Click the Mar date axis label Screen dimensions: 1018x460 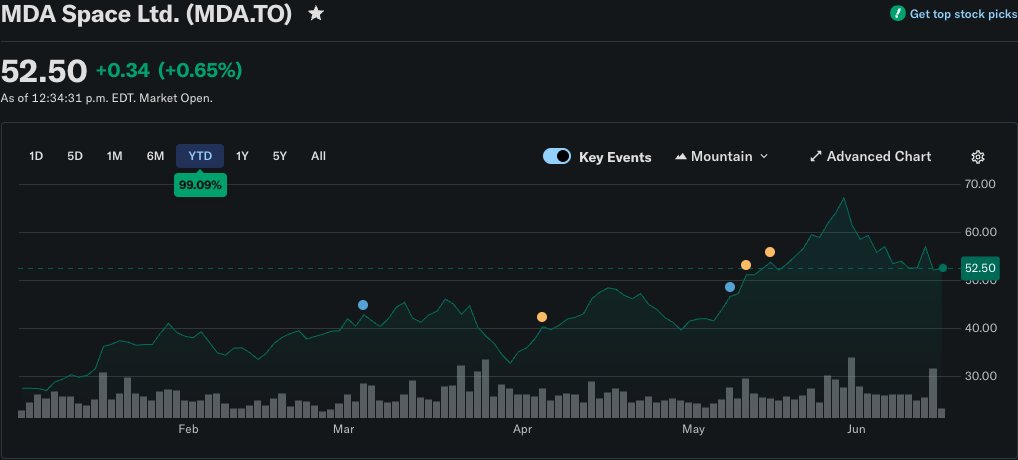click(343, 430)
